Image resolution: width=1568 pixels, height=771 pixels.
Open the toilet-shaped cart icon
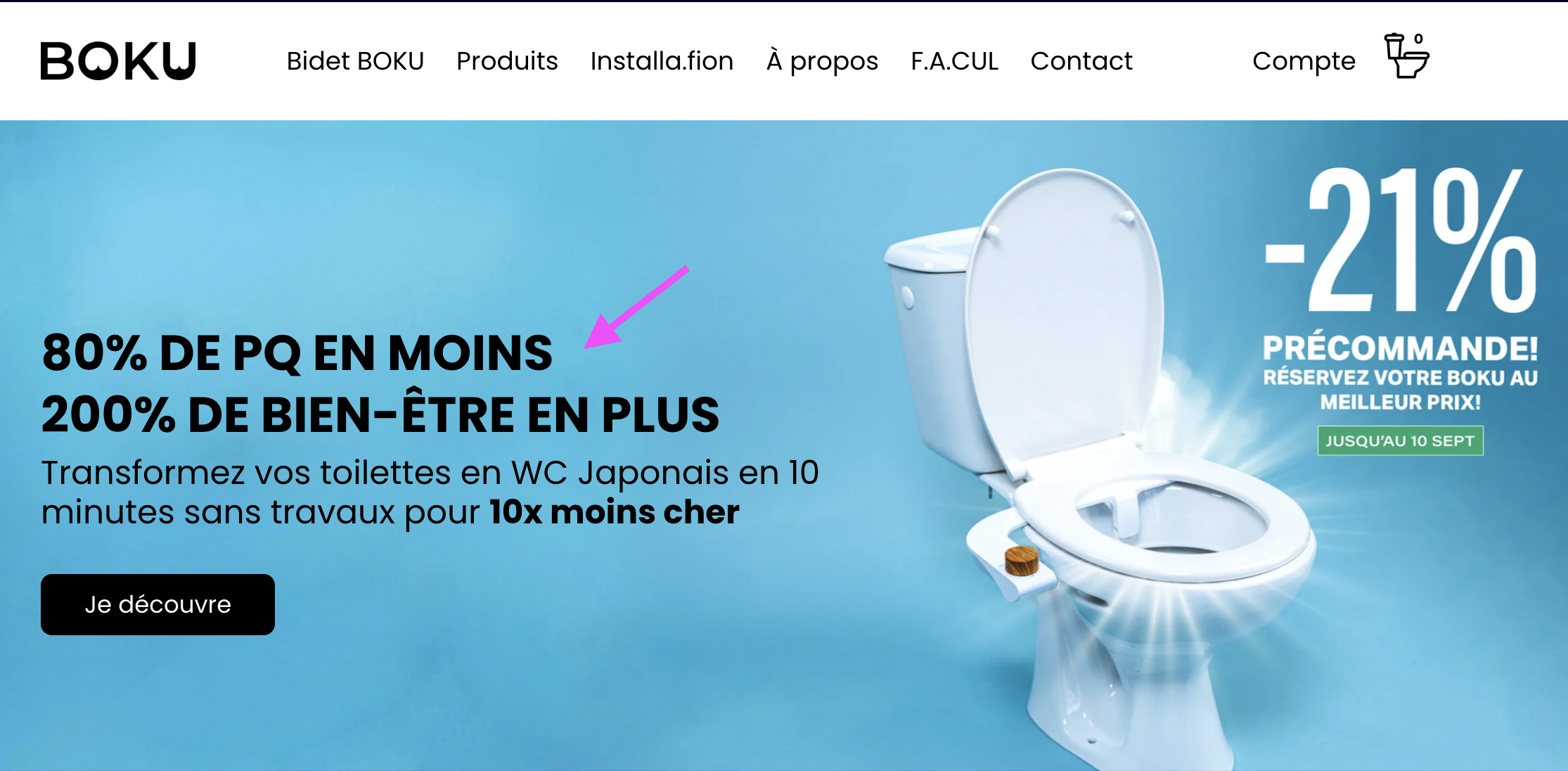coord(1406,56)
